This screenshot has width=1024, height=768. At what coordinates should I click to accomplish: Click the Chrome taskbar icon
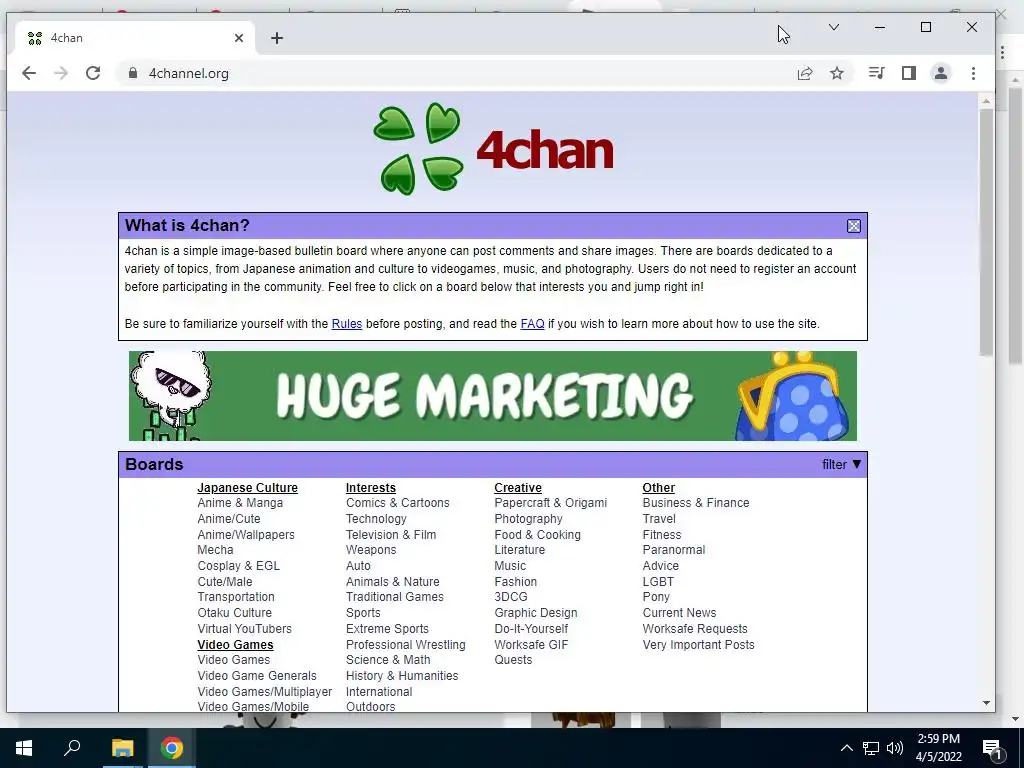pos(172,748)
